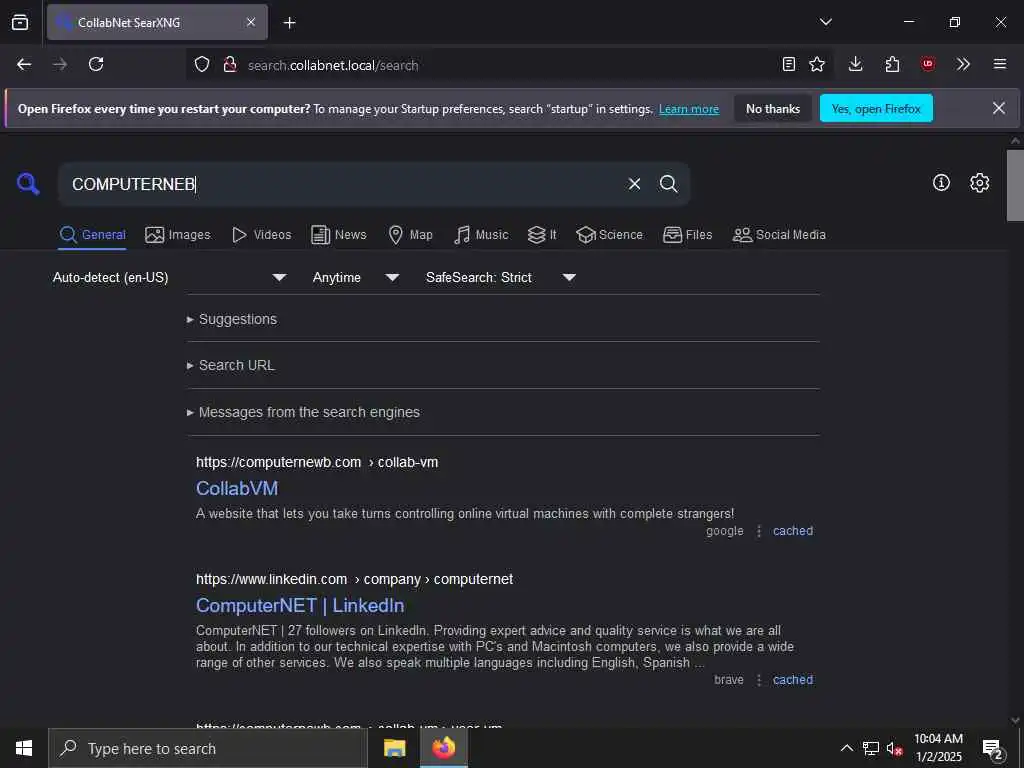The image size is (1024, 768).
Task: Click the page vertical scrollbar thumb
Action: [1015, 185]
